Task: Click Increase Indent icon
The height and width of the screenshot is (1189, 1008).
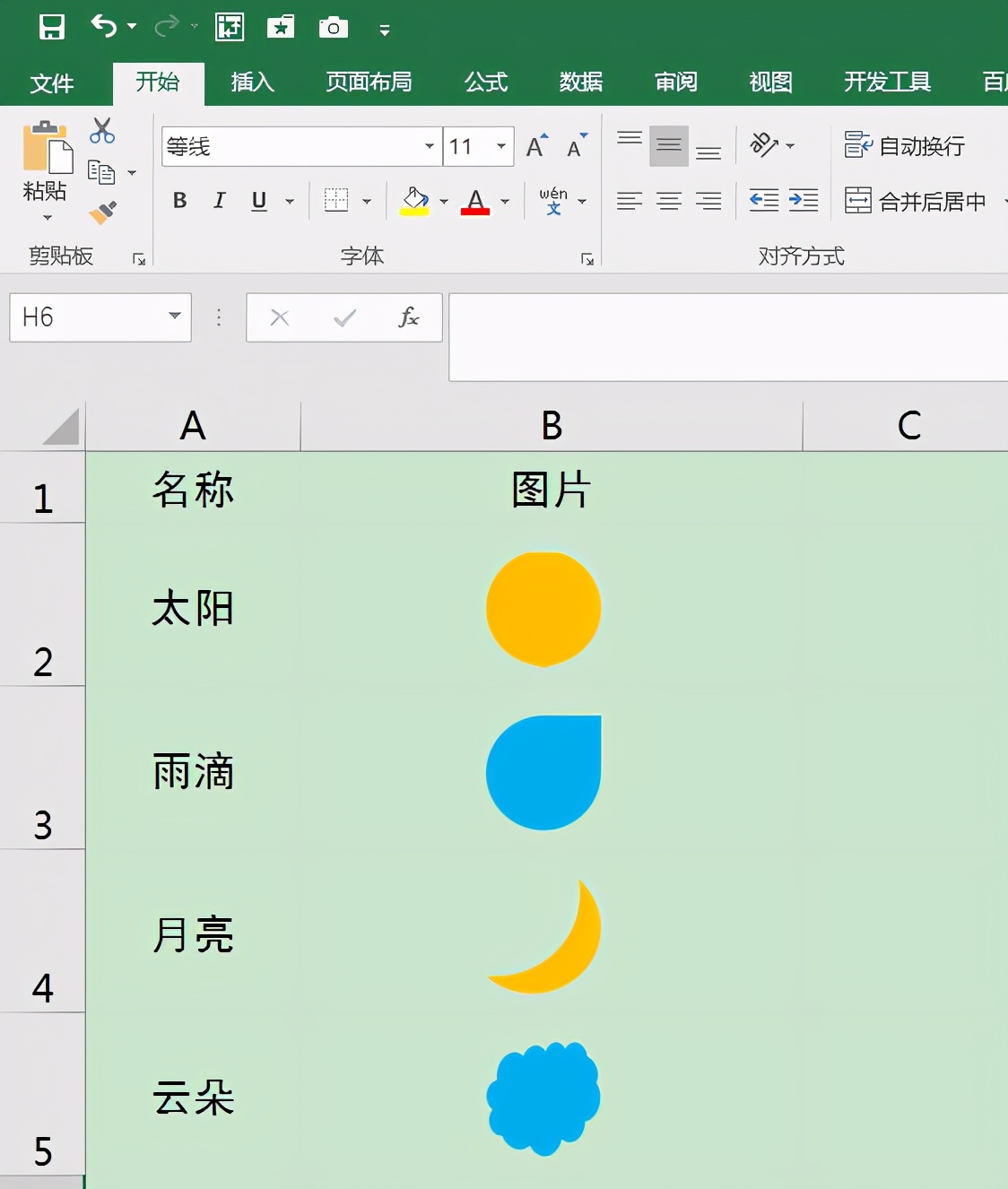Action: click(x=804, y=201)
